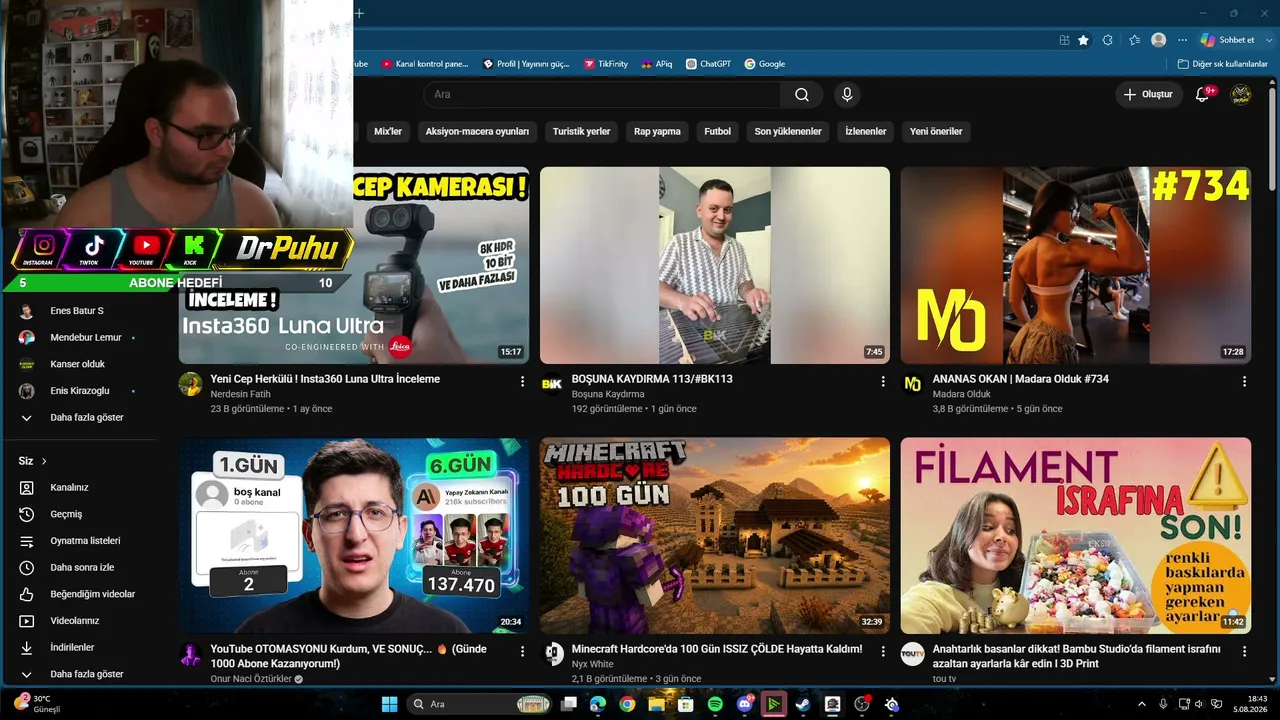Viewport: 1280px width, 720px height.
Task: Open Nerdesin Fatih channel avatar
Action: [x=190, y=384]
